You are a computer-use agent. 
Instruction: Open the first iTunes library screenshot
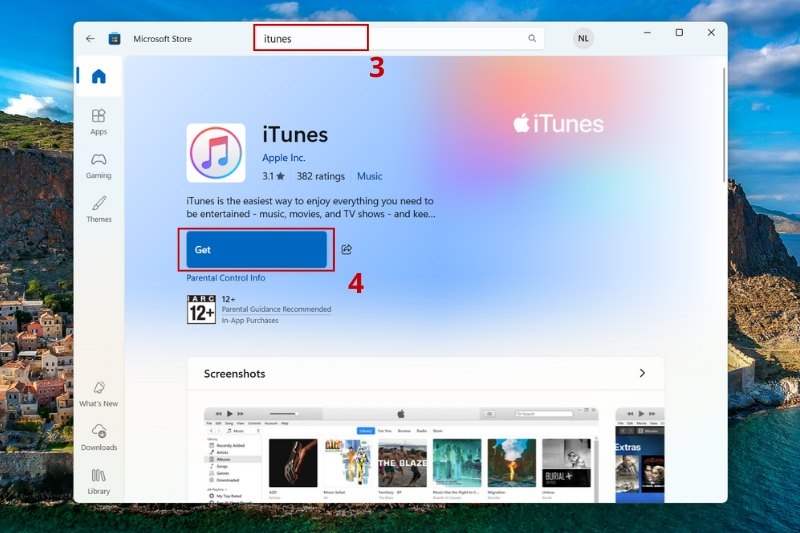401,455
